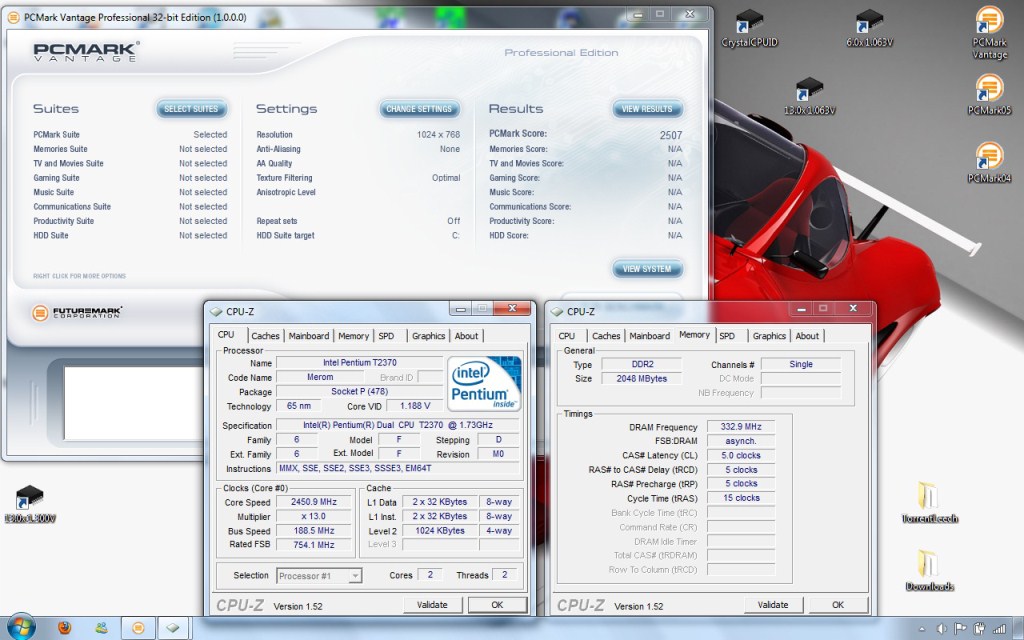Click Validate in left CPU-Z window
The image size is (1024, 640).
432,605
